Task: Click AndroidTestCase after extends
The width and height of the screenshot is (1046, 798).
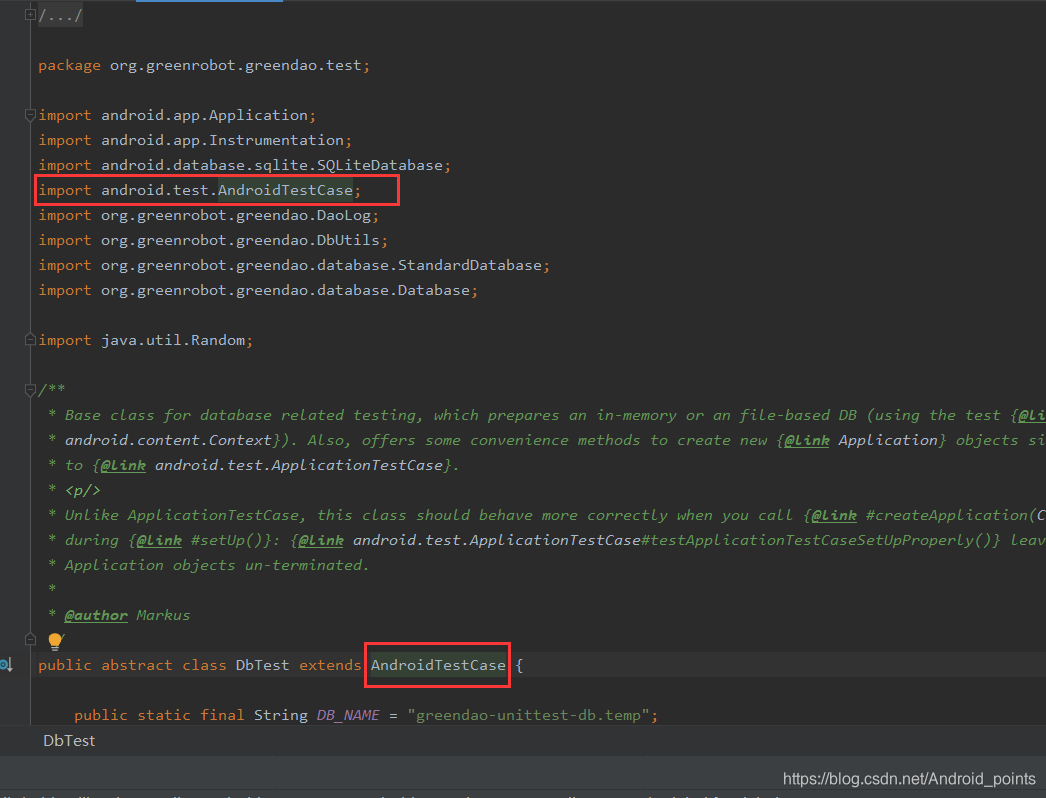Action: pos(438,665)
